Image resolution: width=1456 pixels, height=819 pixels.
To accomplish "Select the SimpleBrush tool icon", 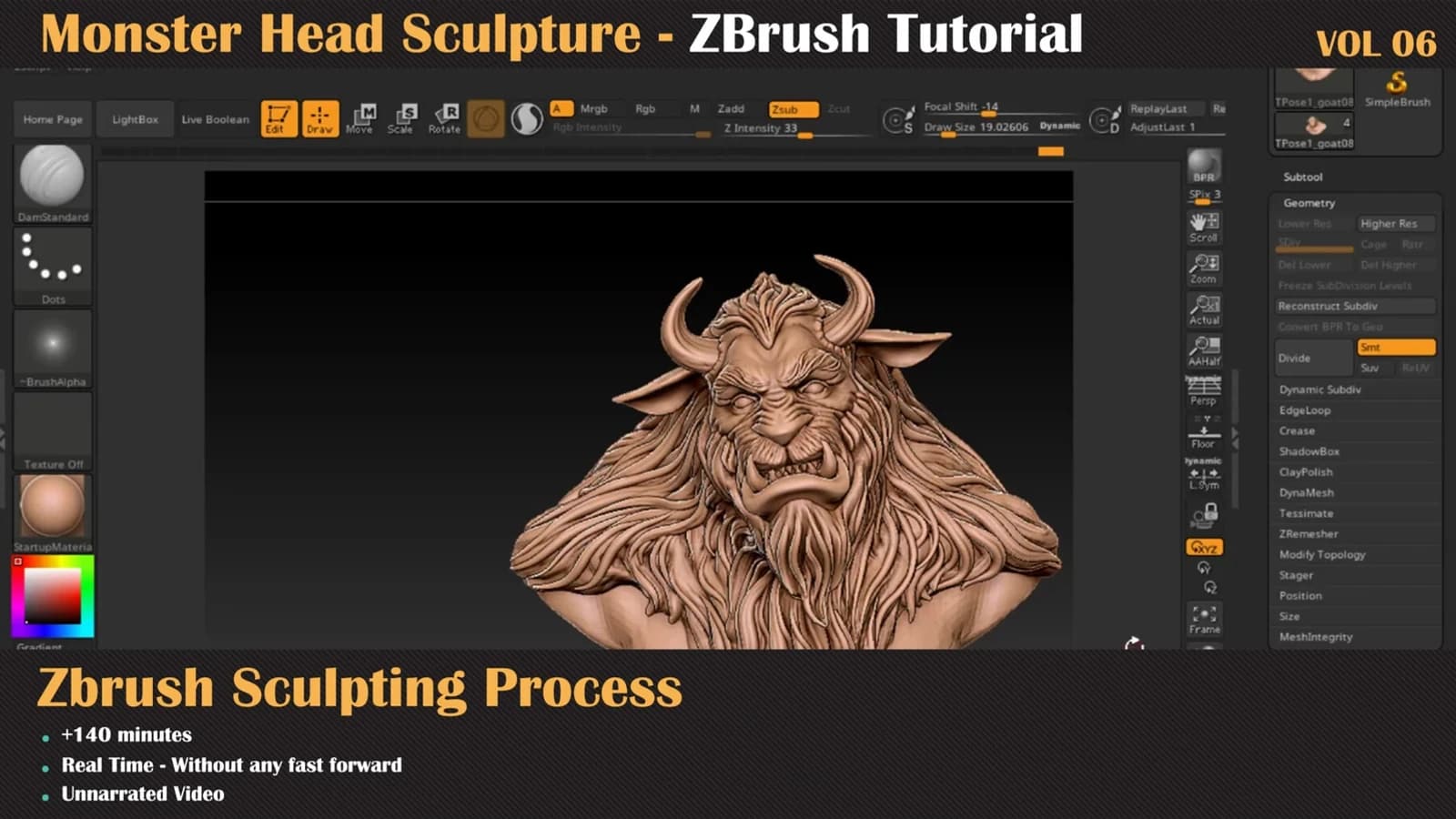I will [1397, 90].
